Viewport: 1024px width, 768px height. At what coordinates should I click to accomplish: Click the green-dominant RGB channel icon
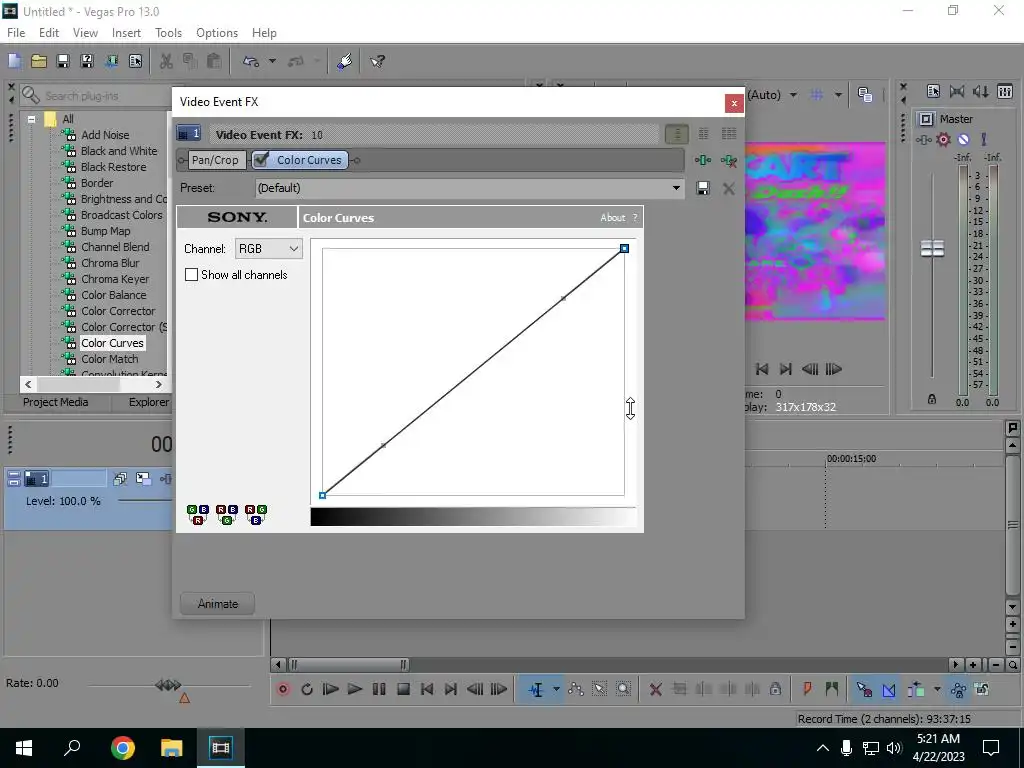(x=227, y=515)
